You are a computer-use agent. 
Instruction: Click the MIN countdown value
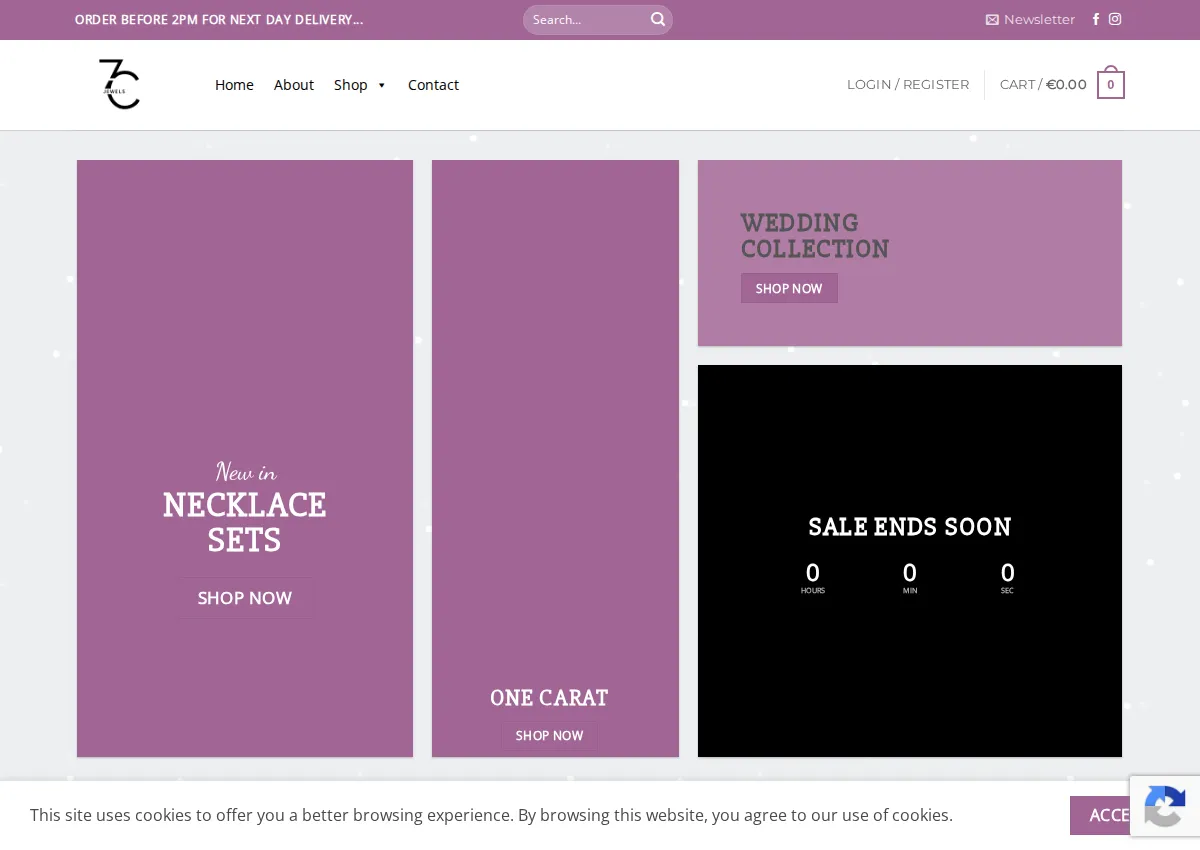click(910, 573)
